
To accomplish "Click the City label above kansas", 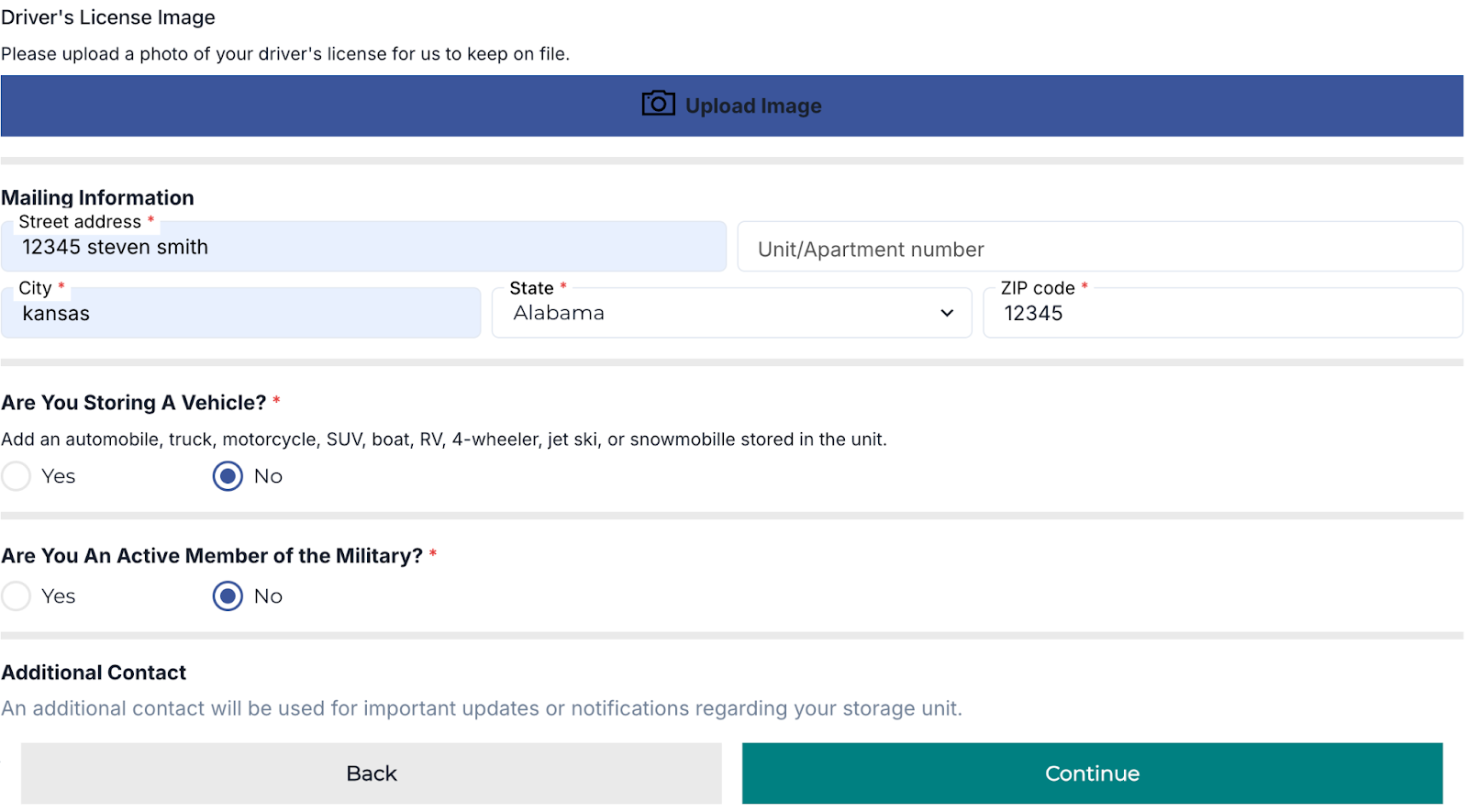I will pos(35,288).
